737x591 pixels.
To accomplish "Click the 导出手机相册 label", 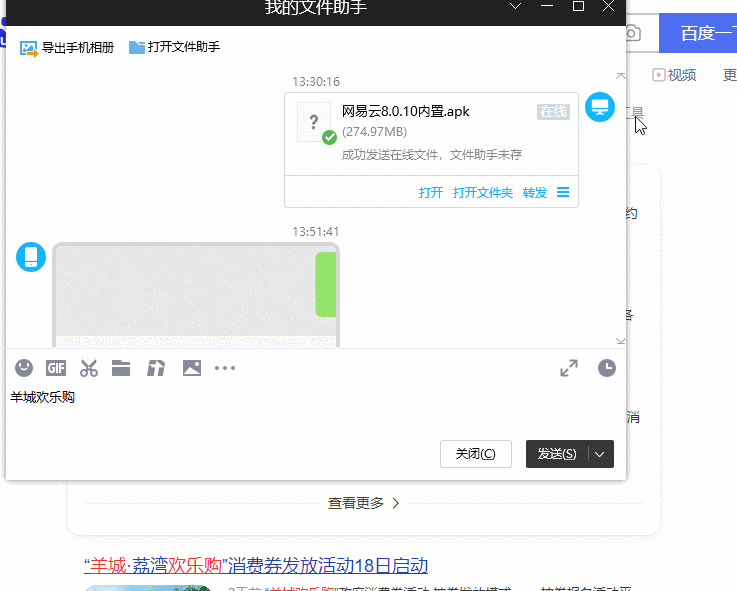I will [x=78, y=47].
